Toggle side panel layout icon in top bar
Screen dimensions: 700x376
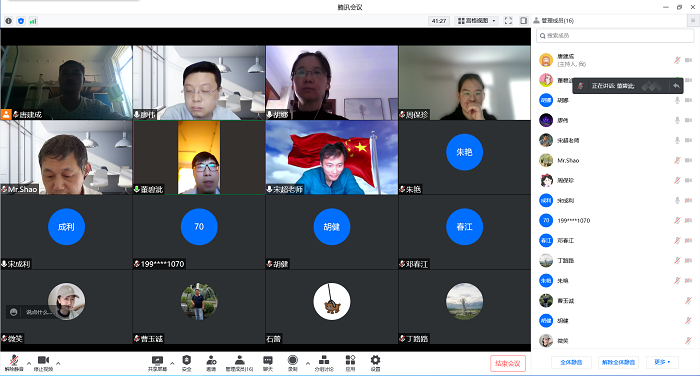[x=523, y=21]
